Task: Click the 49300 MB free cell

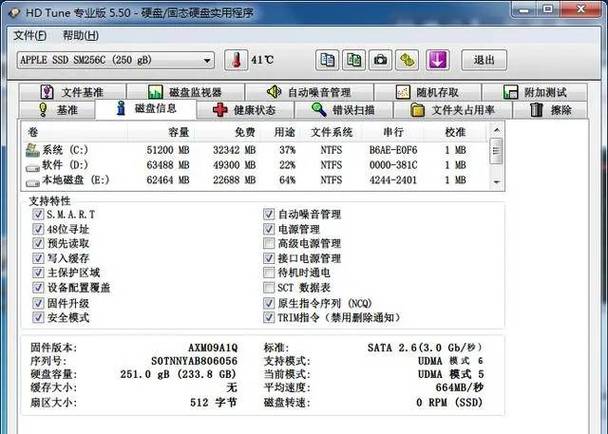Action: pos(234,165)
